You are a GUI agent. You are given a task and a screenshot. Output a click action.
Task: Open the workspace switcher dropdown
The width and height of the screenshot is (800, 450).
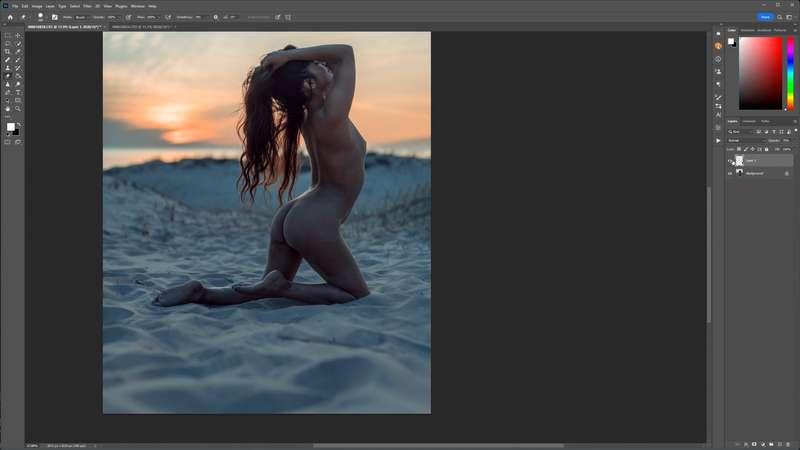pos(789,17)
